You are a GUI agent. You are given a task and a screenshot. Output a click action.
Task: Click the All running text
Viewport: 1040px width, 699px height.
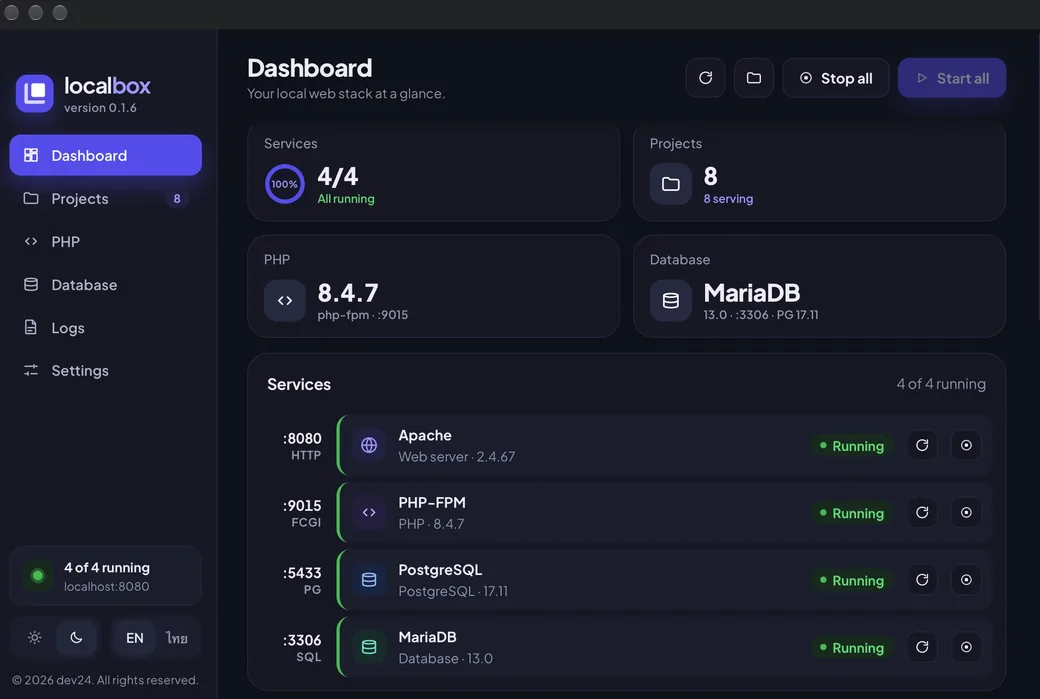pos(346,198)
